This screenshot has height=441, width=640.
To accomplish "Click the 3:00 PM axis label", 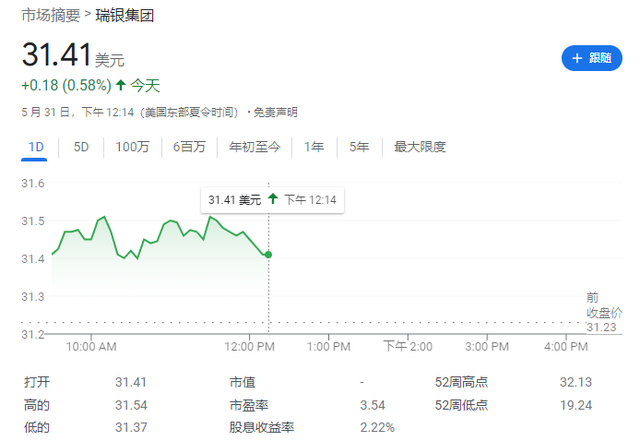I will [x=487, y=347].
